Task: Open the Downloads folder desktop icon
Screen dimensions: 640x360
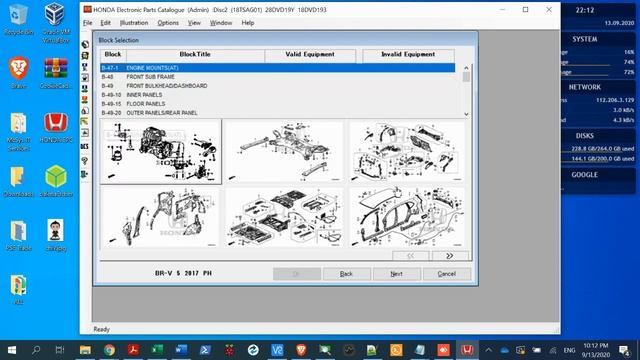Action: click(18, 181)
